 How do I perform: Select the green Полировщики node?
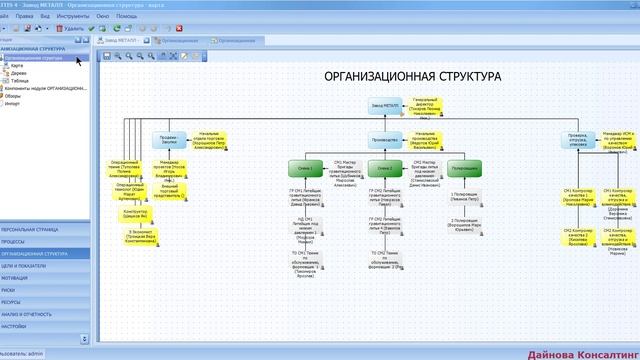pyautogui.click(x=464, y=168)
